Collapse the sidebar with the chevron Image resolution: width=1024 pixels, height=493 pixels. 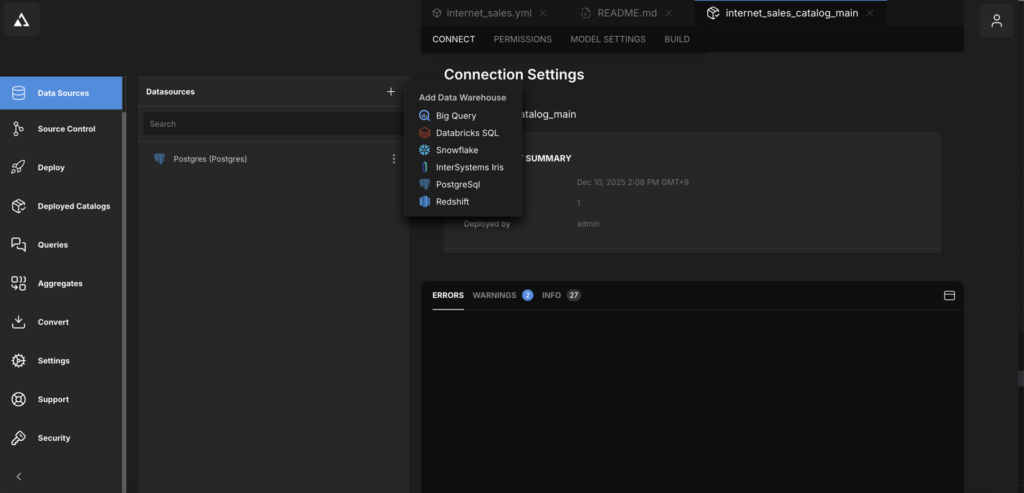(18, 477)
